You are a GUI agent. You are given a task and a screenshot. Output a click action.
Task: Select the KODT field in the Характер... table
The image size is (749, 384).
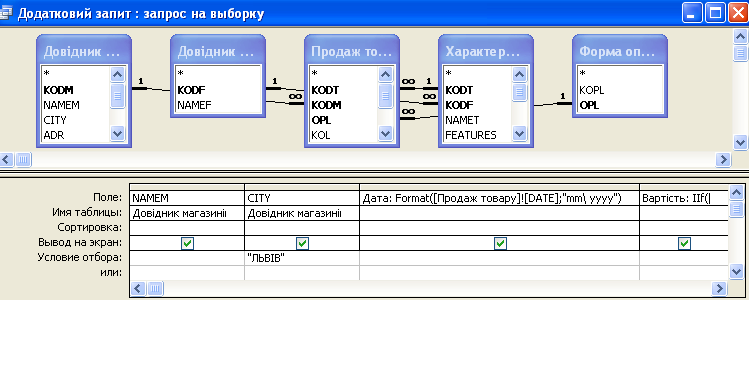point(459,90)
